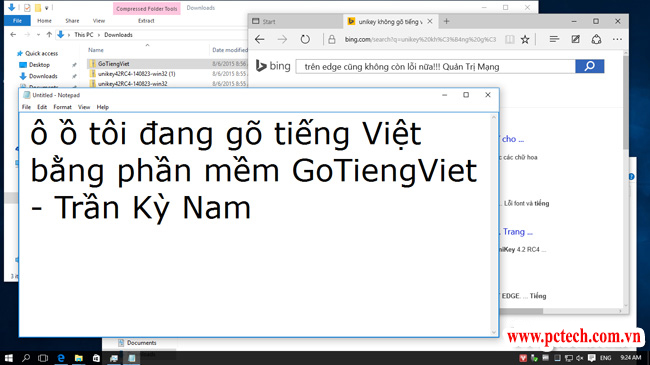The height and width of the screenshot is (365, 650).
Task: Click Windows Start button
Action: [x=8, y=358]
